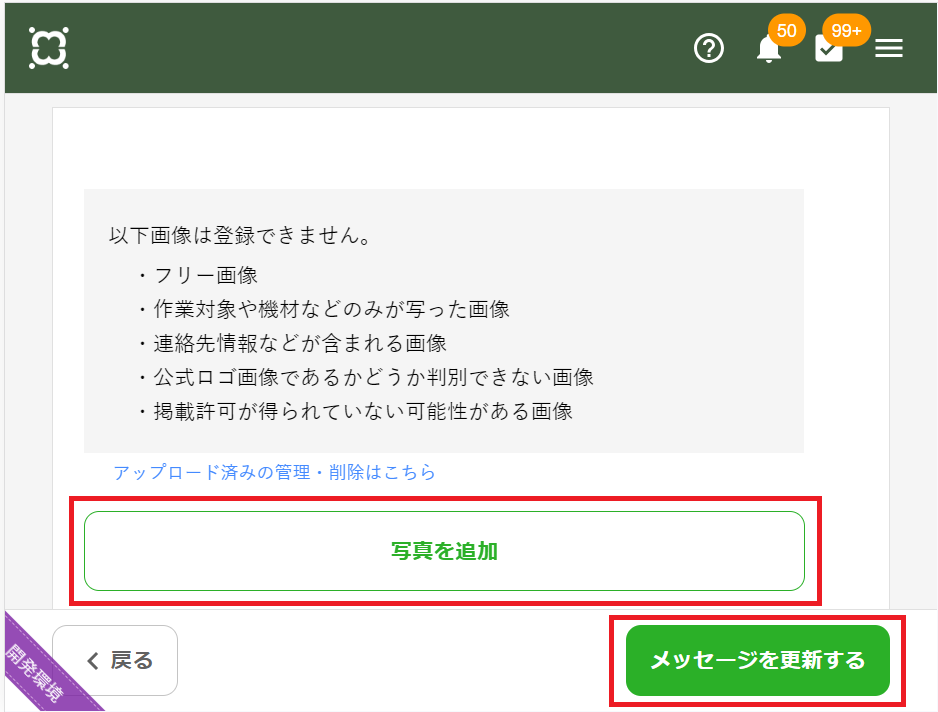Click the left chevron in the 戻る button
This screenshot has height=712, width=938.
pyautogui.click(x=93, y=660)
